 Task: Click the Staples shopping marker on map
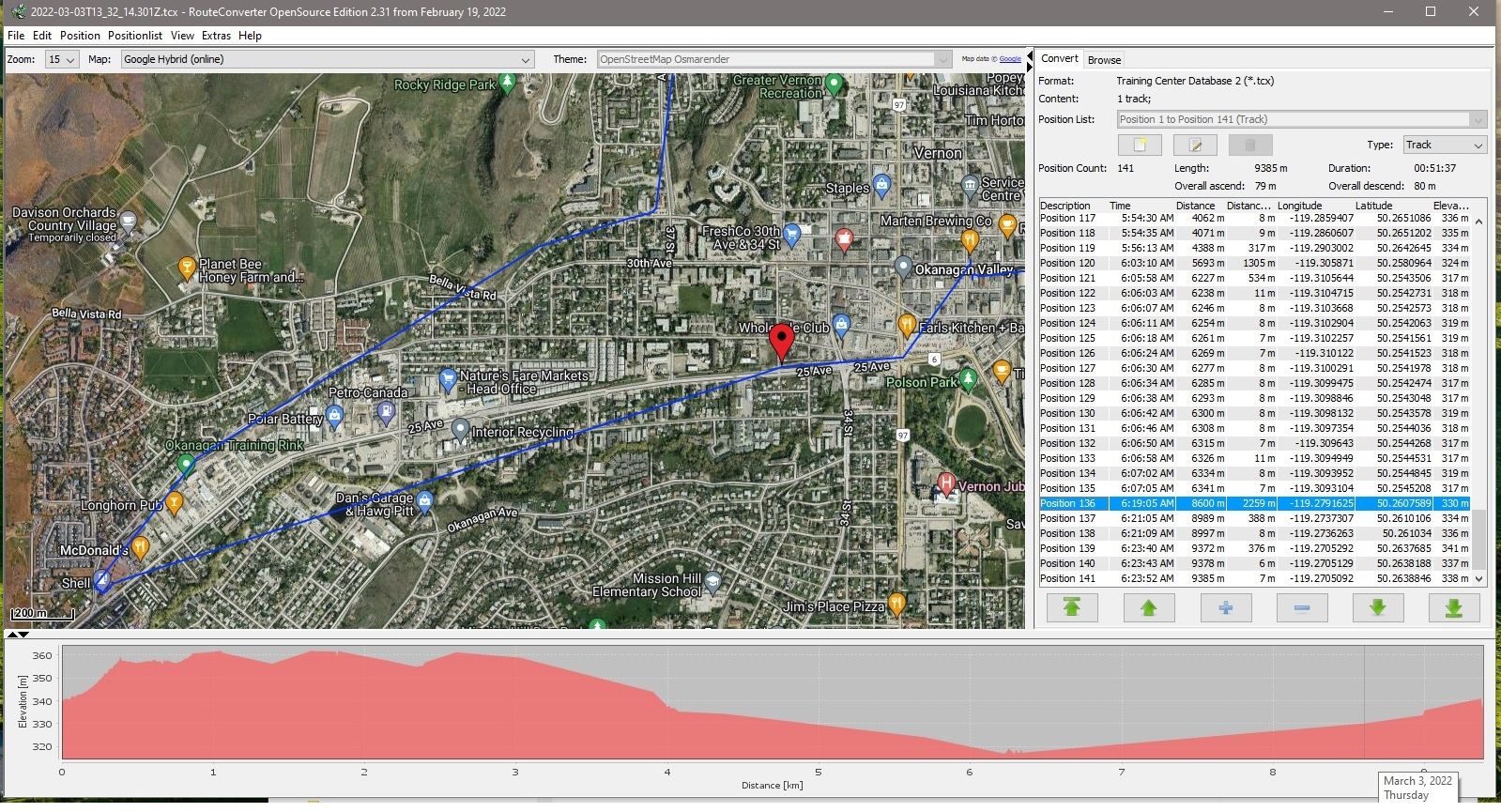tap(881, 185)
